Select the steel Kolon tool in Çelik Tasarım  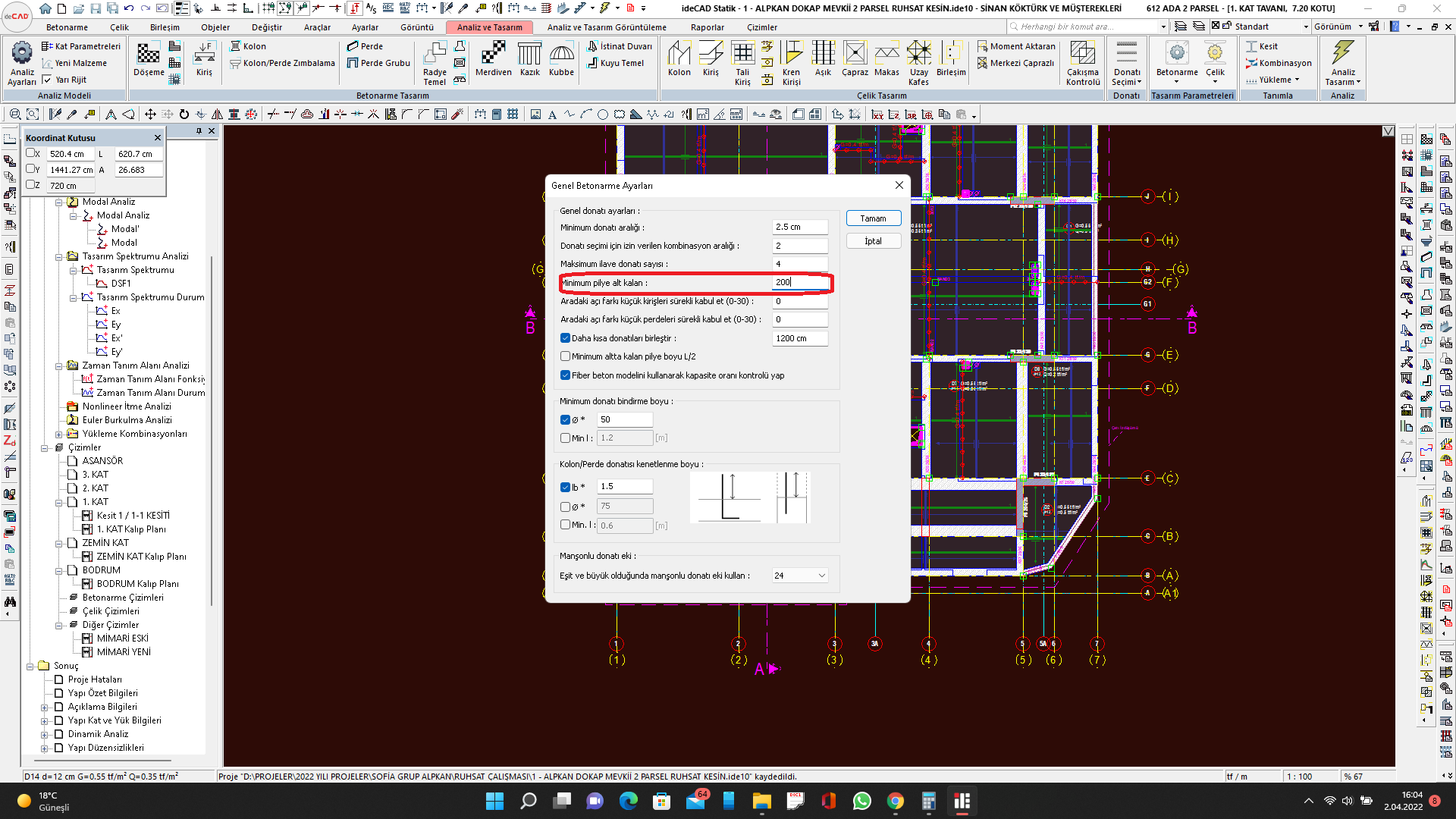[679, 60]
